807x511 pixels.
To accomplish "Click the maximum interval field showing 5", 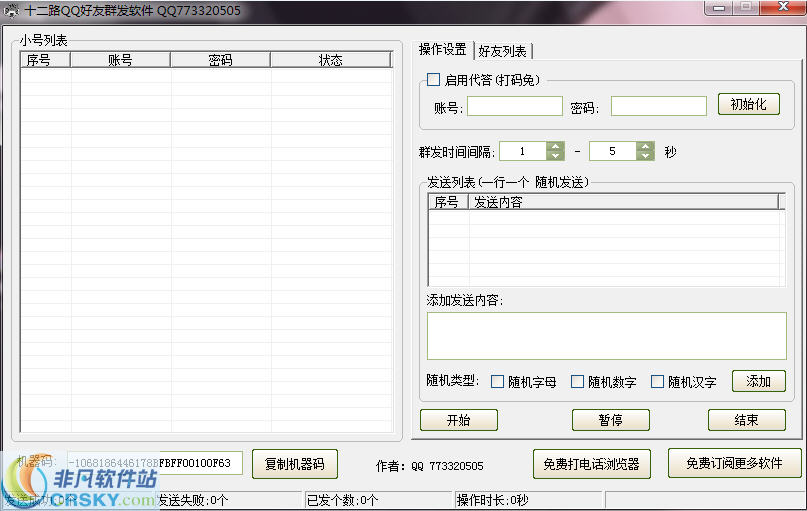I will coord(612,151).
